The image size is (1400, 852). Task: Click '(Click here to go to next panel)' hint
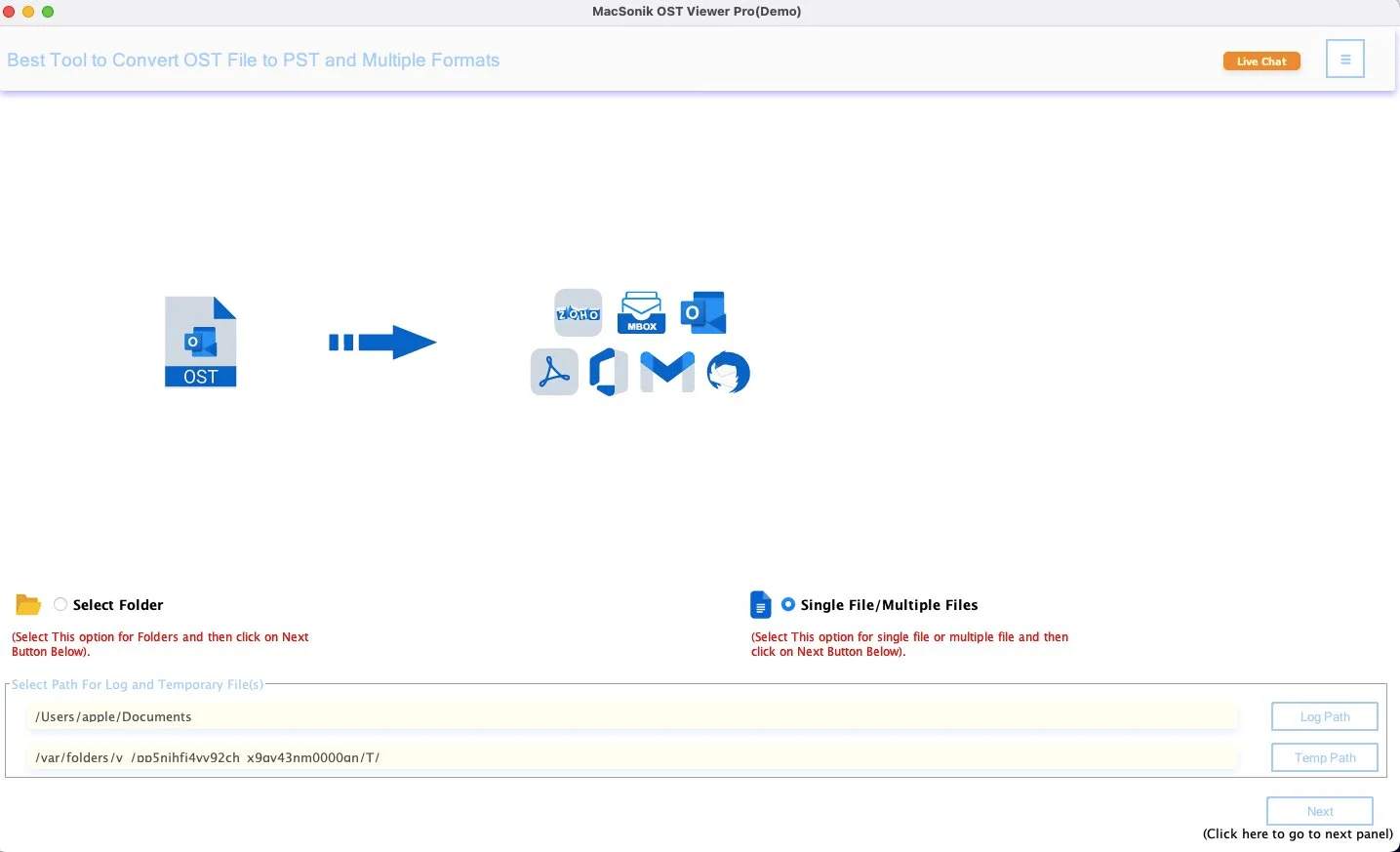click(1298, 833)
